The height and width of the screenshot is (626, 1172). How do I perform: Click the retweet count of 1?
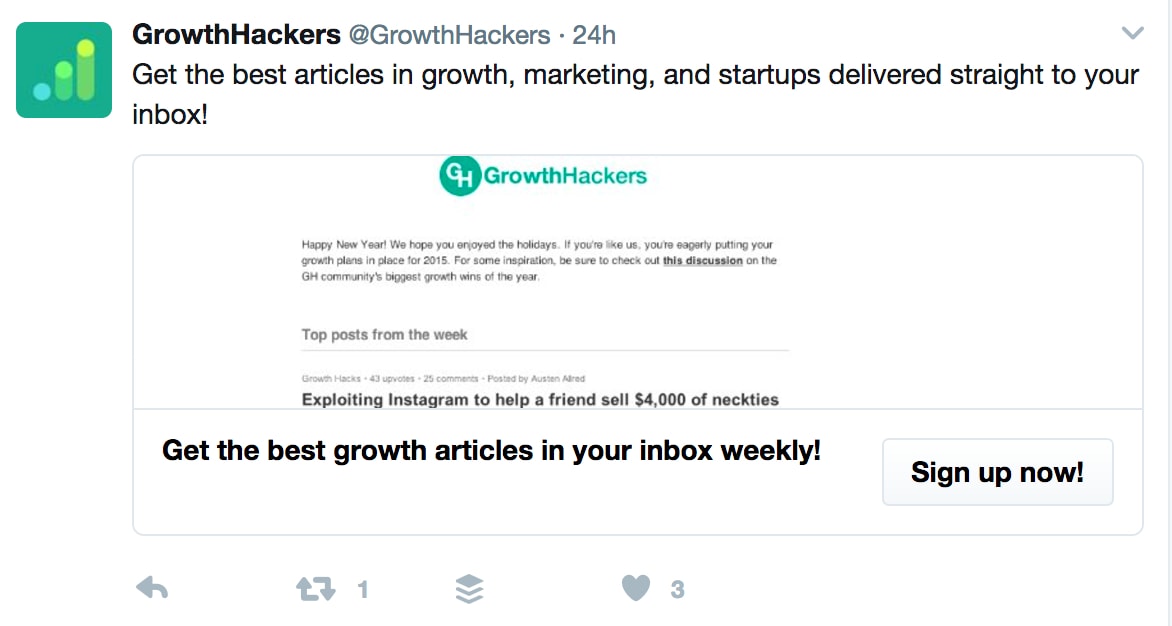363,591
